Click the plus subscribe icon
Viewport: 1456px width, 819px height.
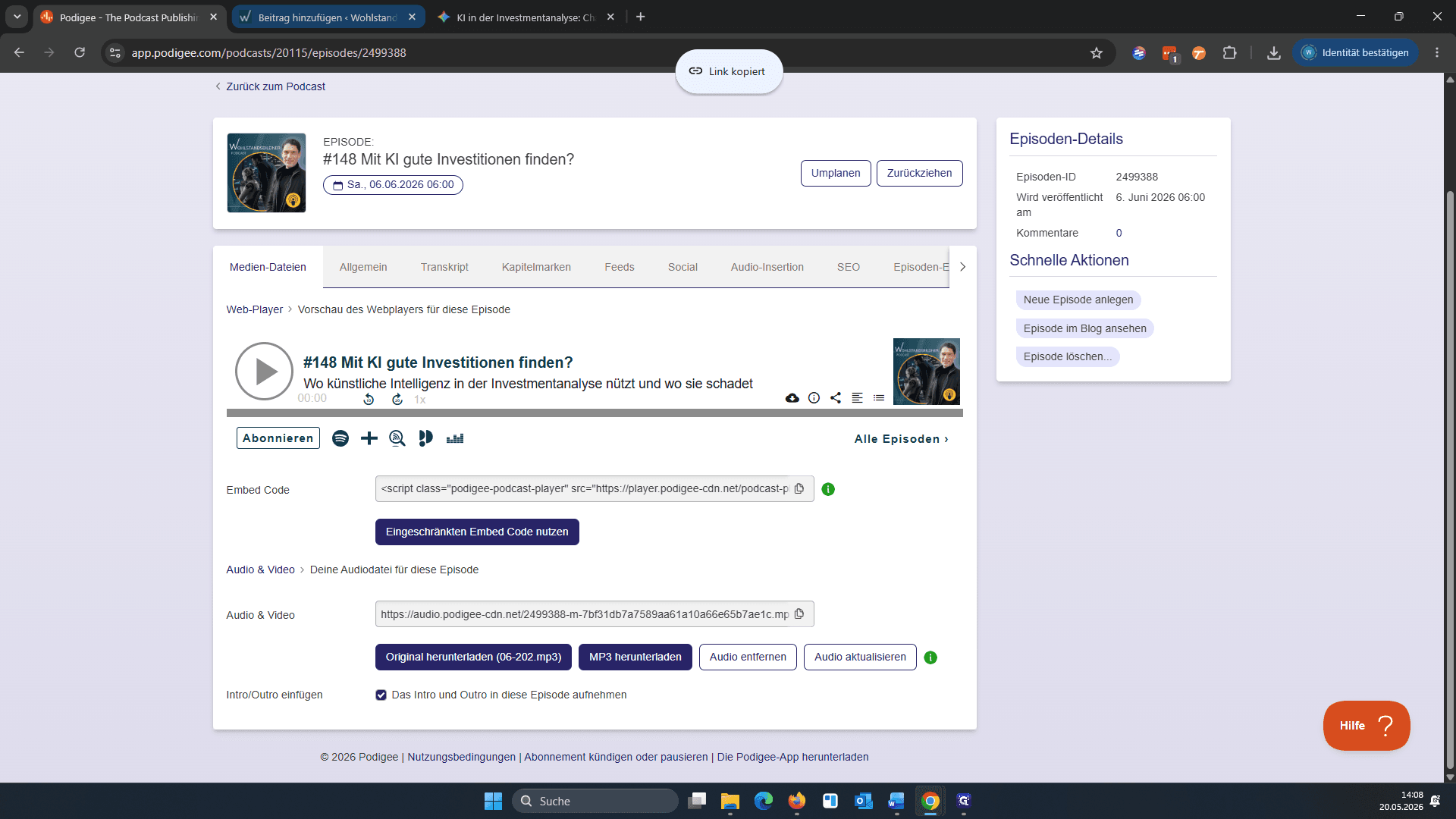pyautogui.click(x=369, y=438)
